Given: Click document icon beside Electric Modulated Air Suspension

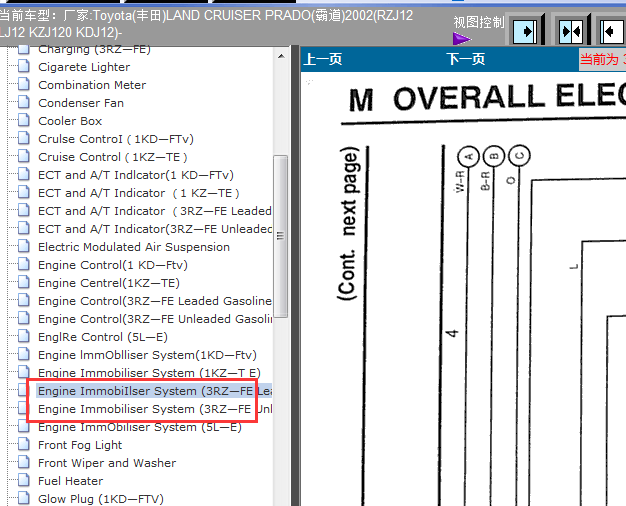Looking at the screenshot, I should (x=24, y=246).
